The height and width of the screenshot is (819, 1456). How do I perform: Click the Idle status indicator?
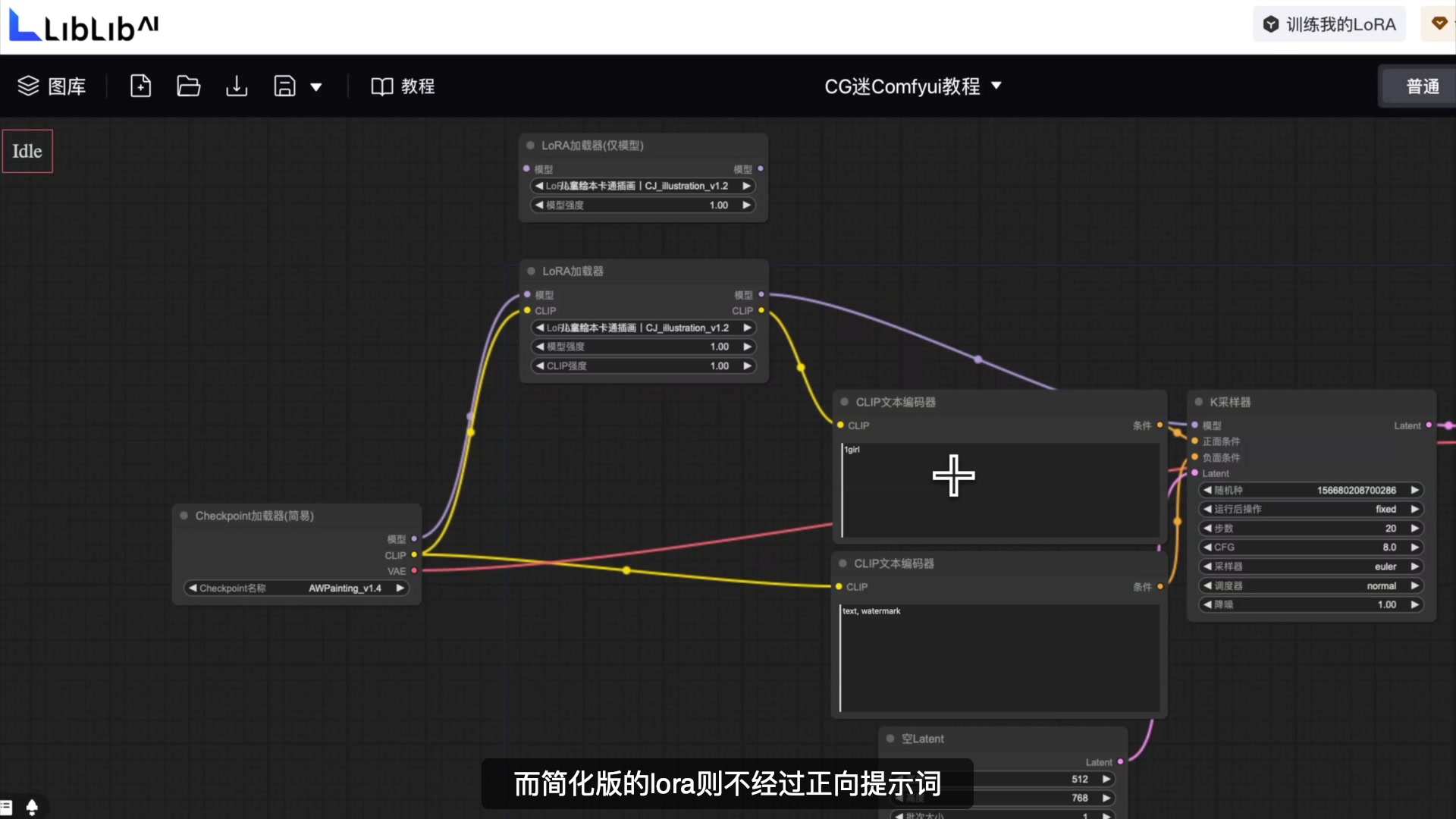(27, 151)
